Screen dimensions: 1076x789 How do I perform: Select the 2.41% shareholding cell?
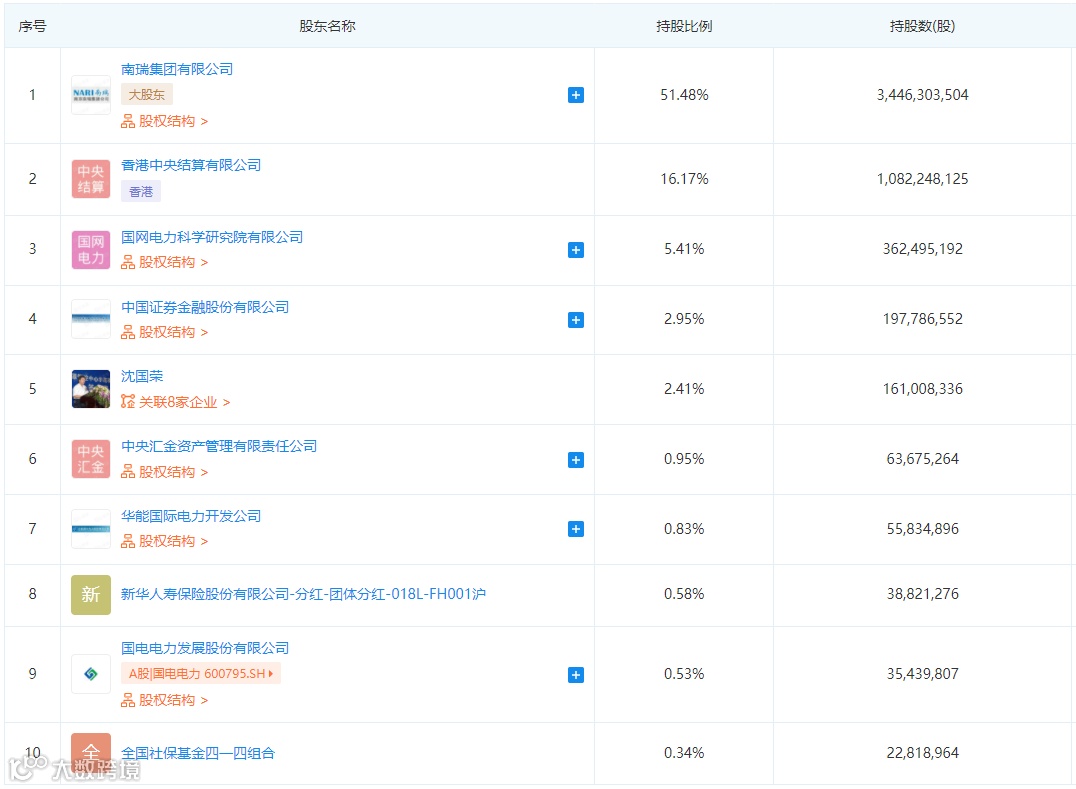(684, 389)
